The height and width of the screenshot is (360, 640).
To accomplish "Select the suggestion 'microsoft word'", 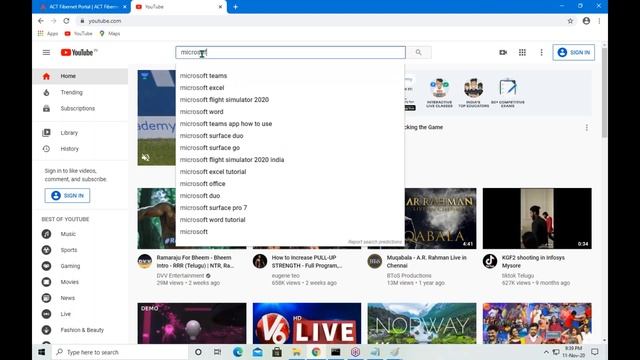I will [x=290, y=111].
